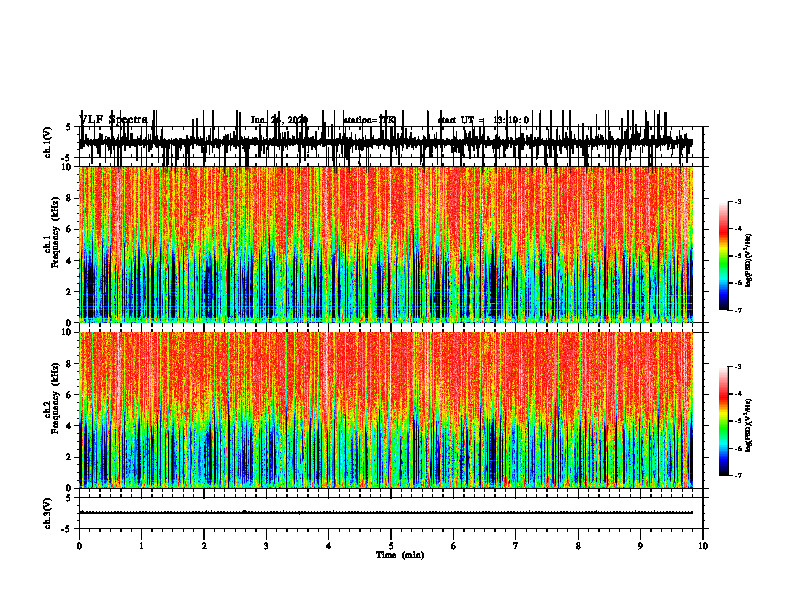Click the "Time (min)" axis label

pos(400,555)
